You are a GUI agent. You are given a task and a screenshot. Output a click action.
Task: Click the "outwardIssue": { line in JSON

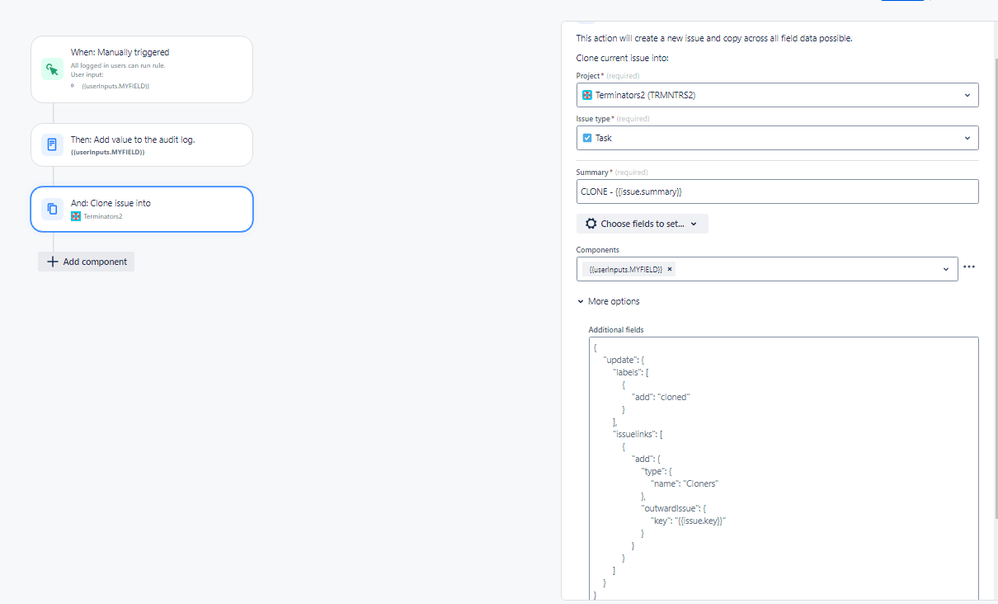673,509
